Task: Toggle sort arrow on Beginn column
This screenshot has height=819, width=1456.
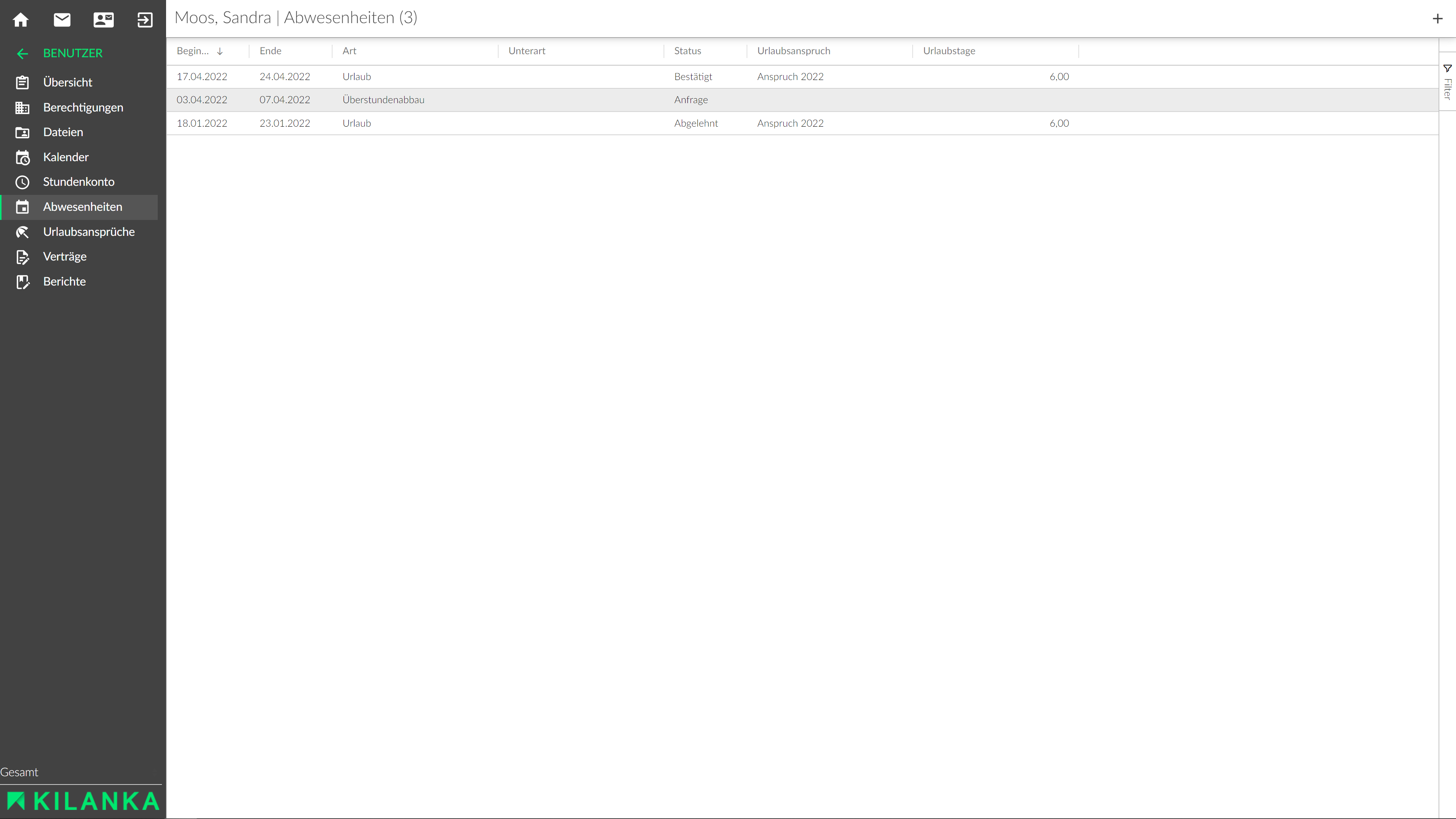Action: point(220,52)
